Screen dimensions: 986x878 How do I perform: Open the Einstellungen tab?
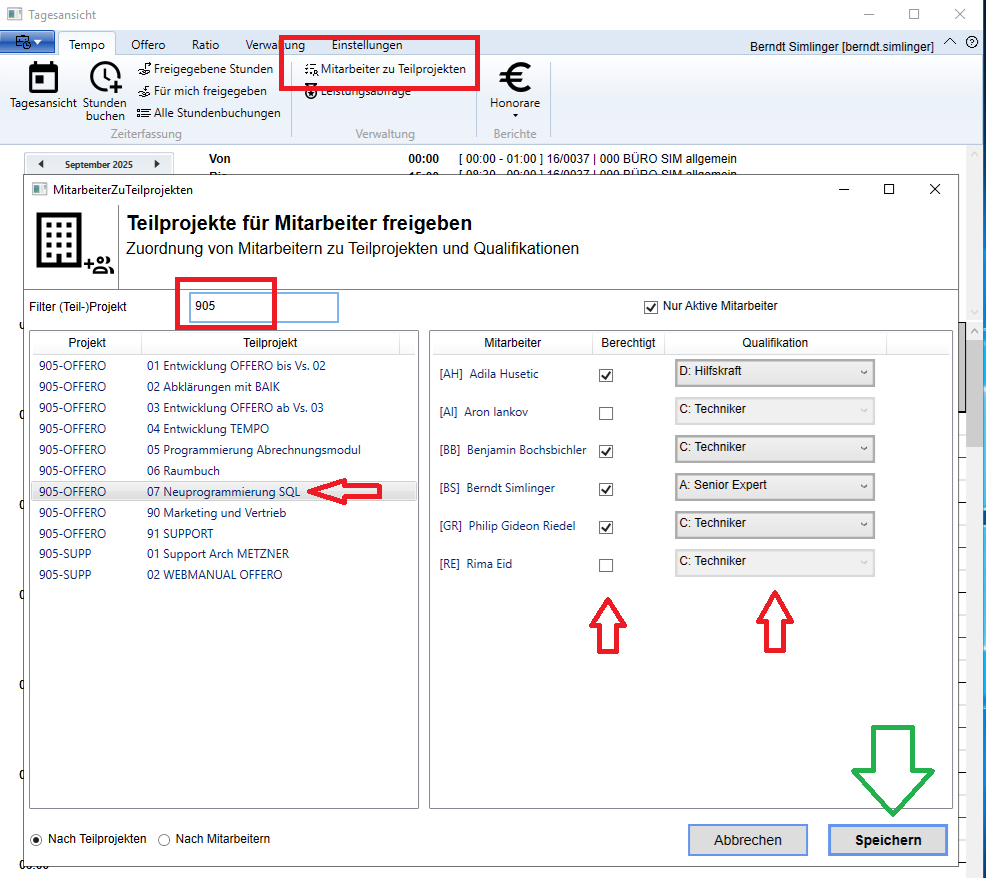pyautogui.click(x=367, y=45)
